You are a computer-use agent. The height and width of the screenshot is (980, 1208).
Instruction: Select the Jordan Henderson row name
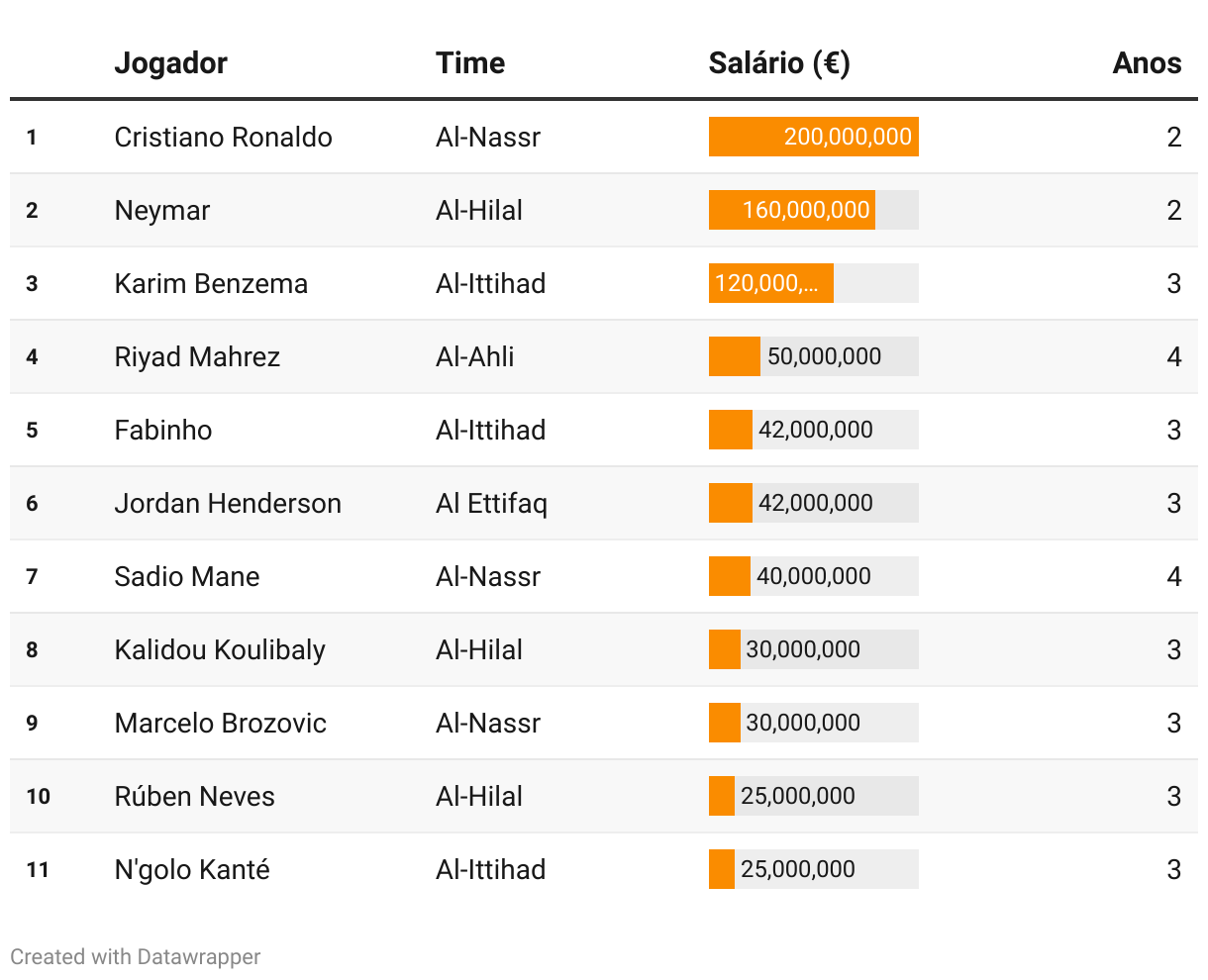click(x=228, y=503)
